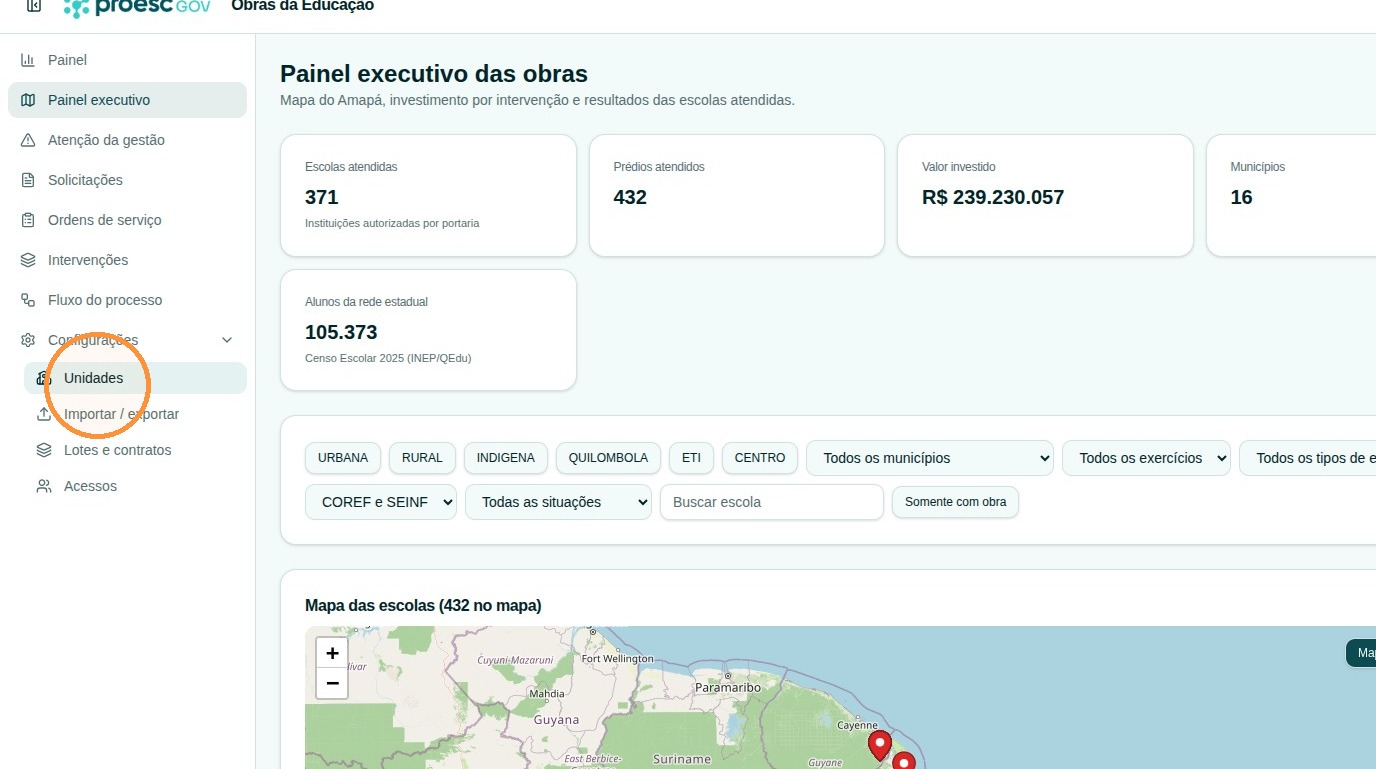Collapse sidebar using top-left panel icon
Viewport: 1376px width, 769px height.
tap(34, 6)
